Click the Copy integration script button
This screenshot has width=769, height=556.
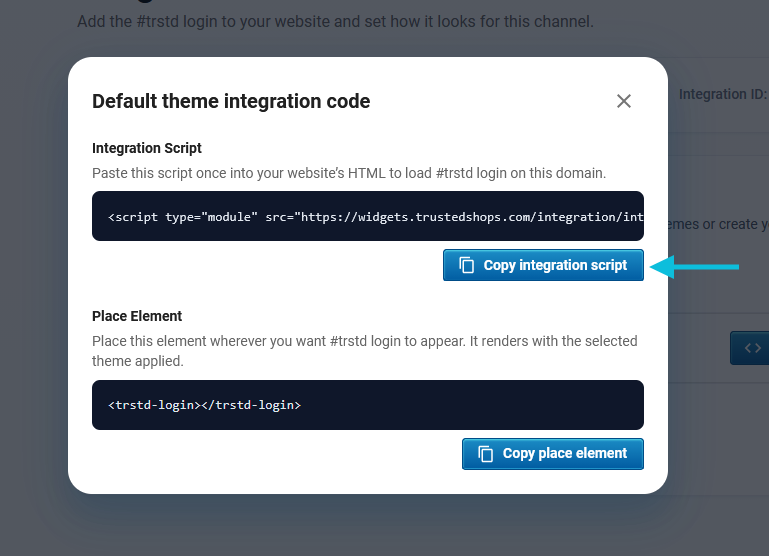pos(543,265)
